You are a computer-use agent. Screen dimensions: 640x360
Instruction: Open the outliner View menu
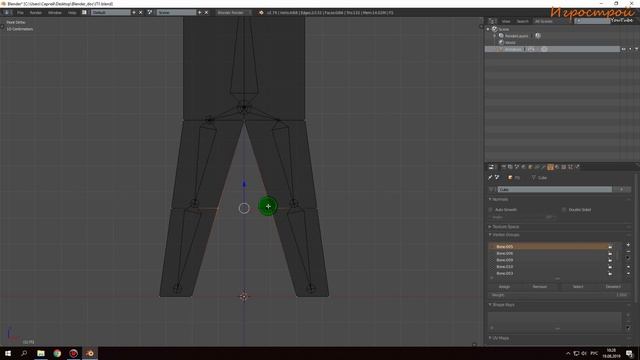pyautogui.click(x=506, y=21)
